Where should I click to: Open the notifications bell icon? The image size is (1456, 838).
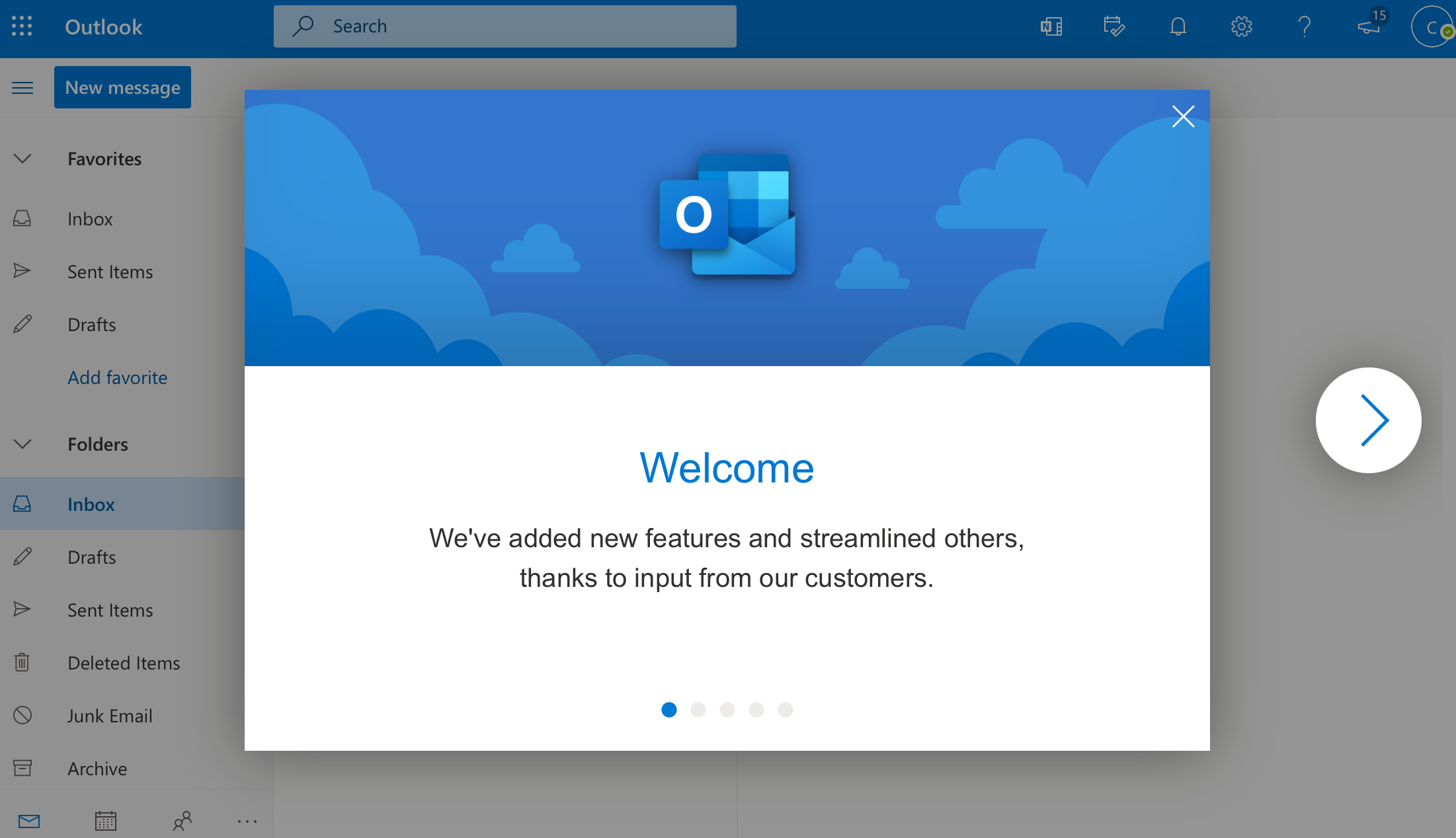pyautogui.click(x=1178, y=26)
